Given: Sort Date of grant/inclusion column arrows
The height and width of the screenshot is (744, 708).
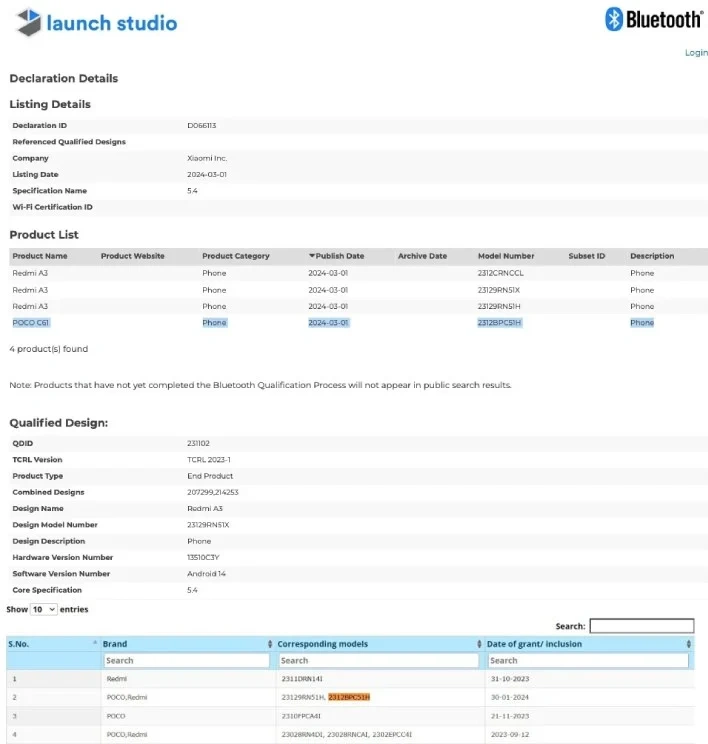Looking at the screenshot, I should pyautogui.click(x=689, y=644).
